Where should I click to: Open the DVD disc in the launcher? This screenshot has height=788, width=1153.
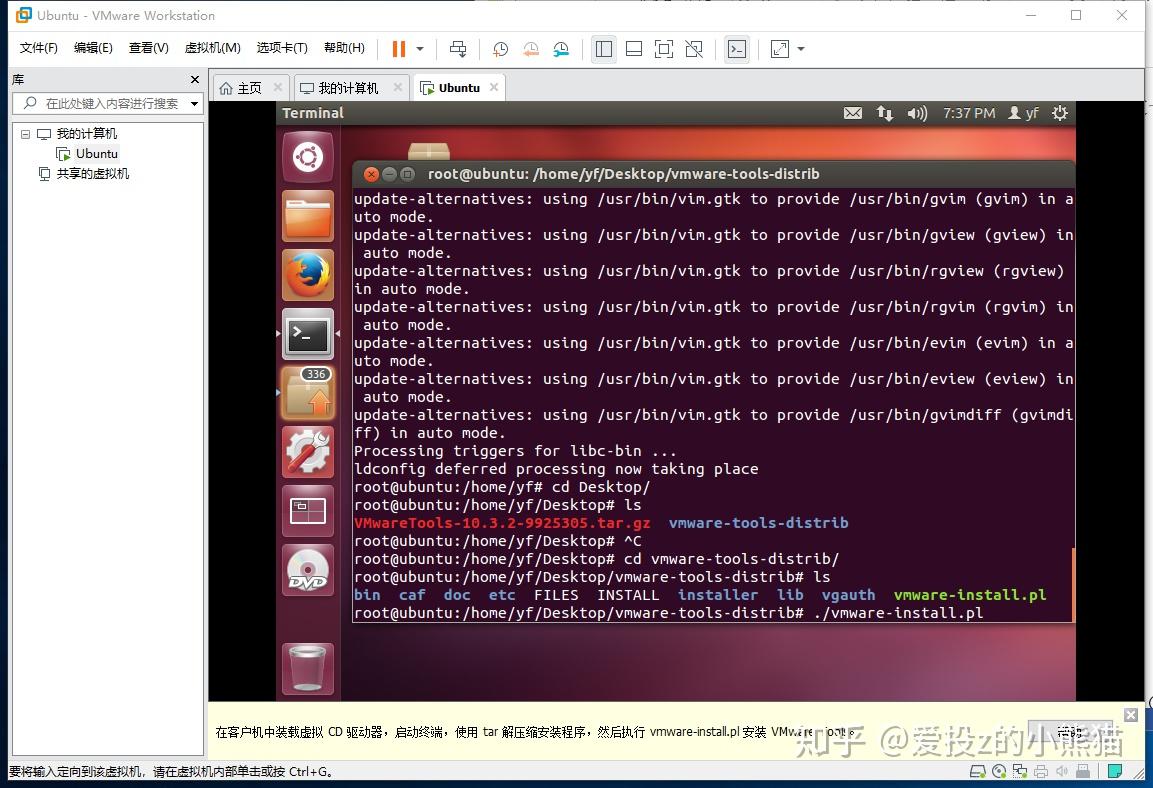[x=307, y=570]
